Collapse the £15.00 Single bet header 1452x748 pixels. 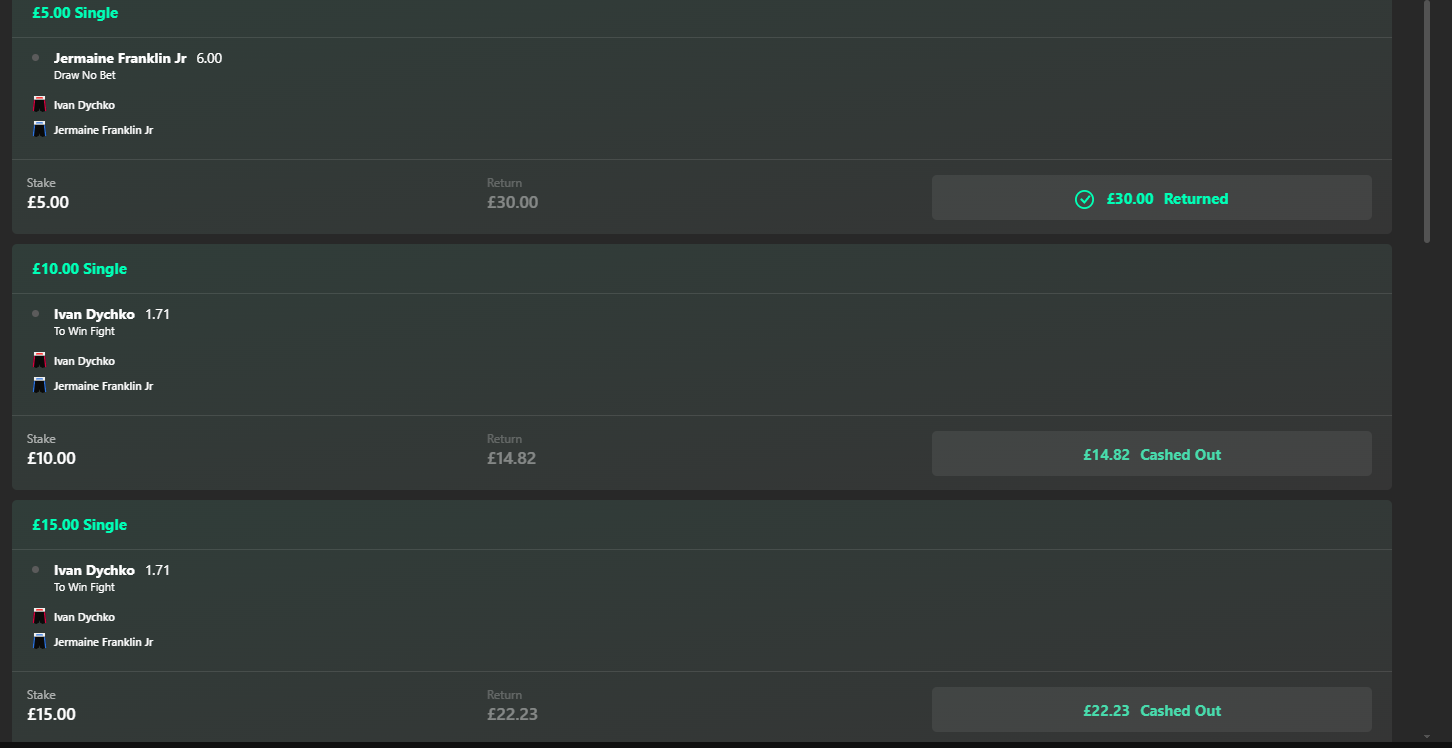tap(702, 525)
